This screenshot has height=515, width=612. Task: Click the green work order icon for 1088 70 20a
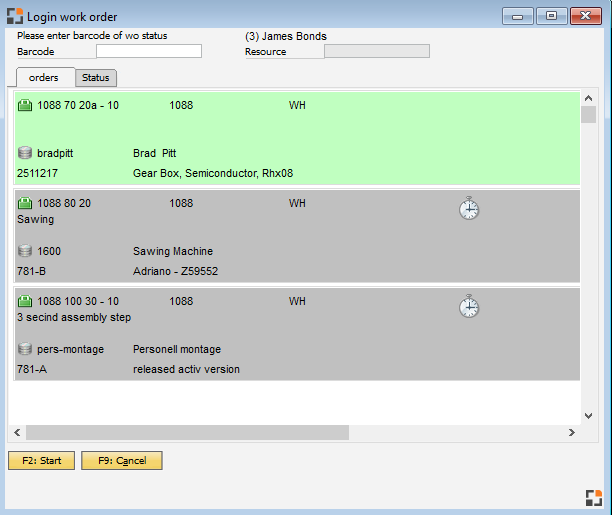tap(25, 105)
